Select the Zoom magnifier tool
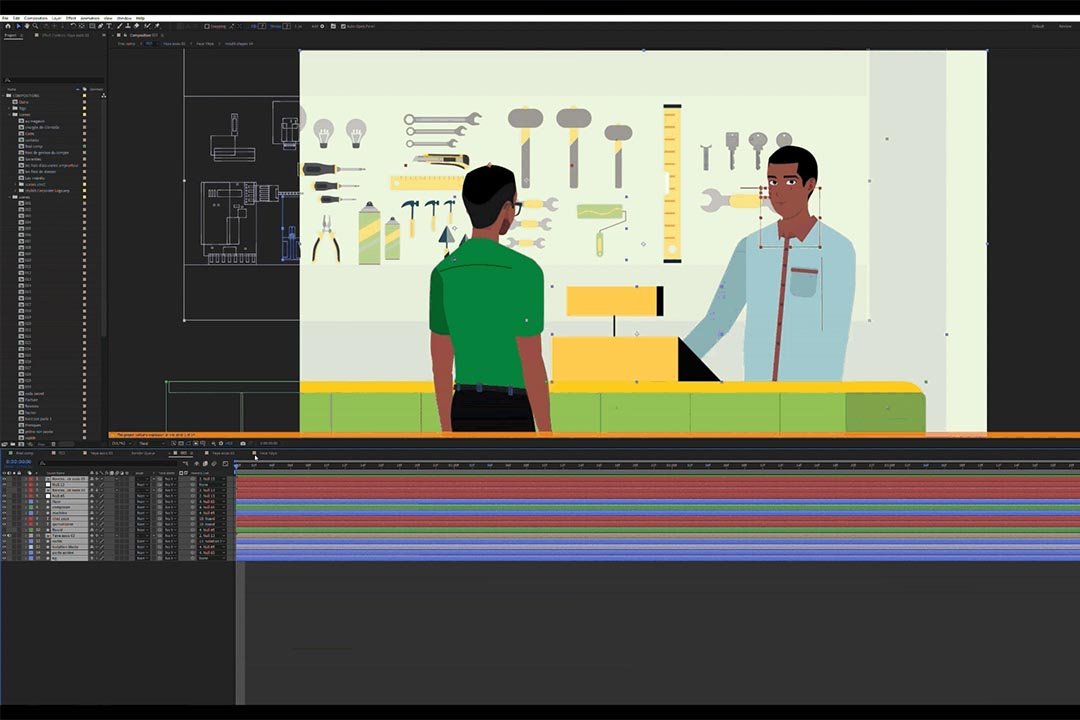 coord(35,26)
